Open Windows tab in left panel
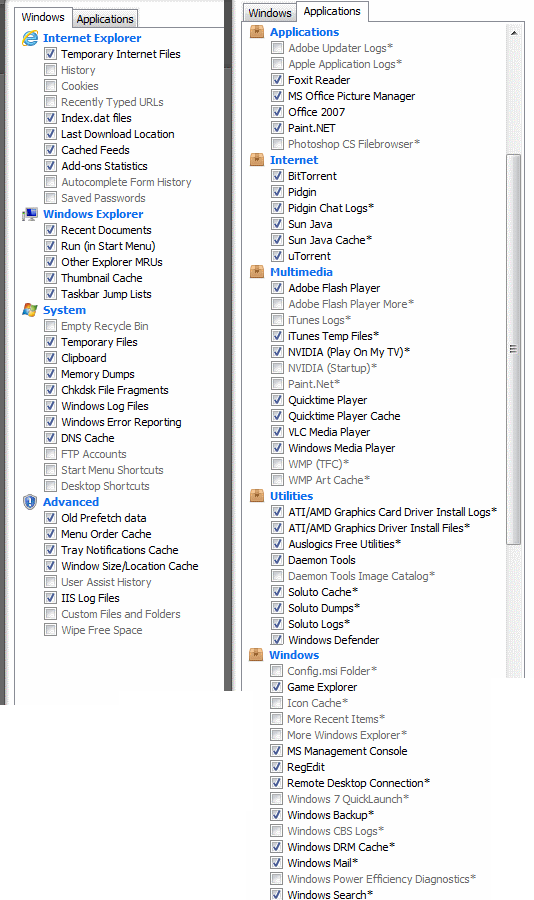The width and height of the screenshot is (534, 900). [x=43, y=17]
